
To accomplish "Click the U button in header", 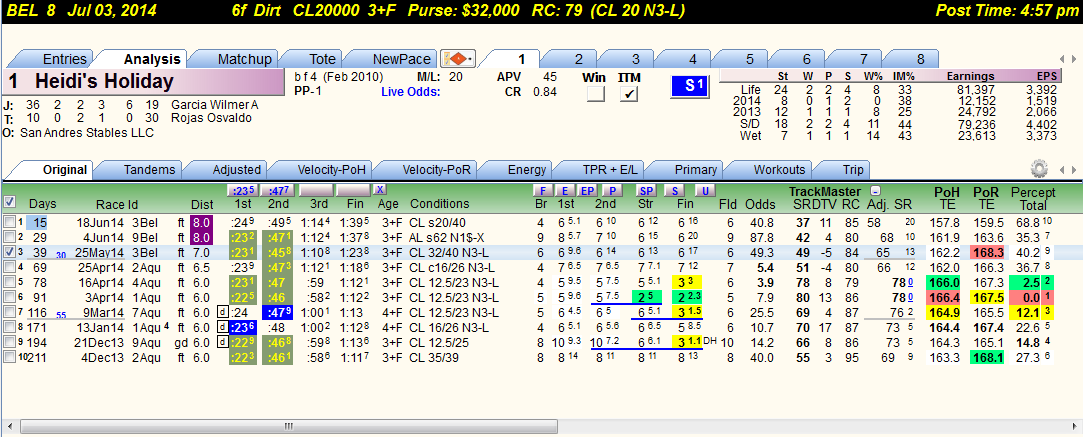I will pyautogui.click(x=704, y=190).
